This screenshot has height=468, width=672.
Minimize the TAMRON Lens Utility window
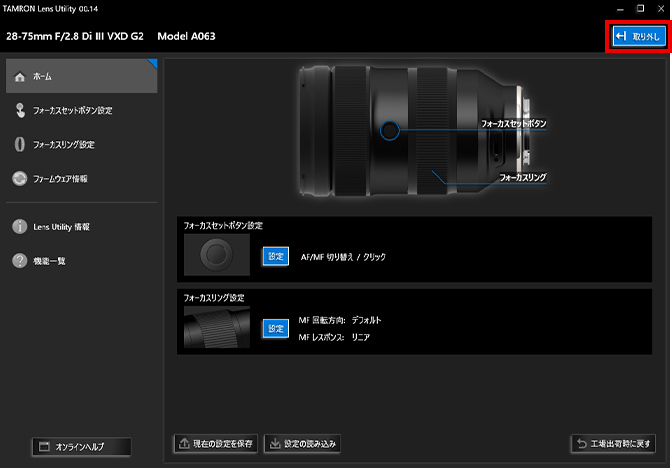(x=620, y=9)
